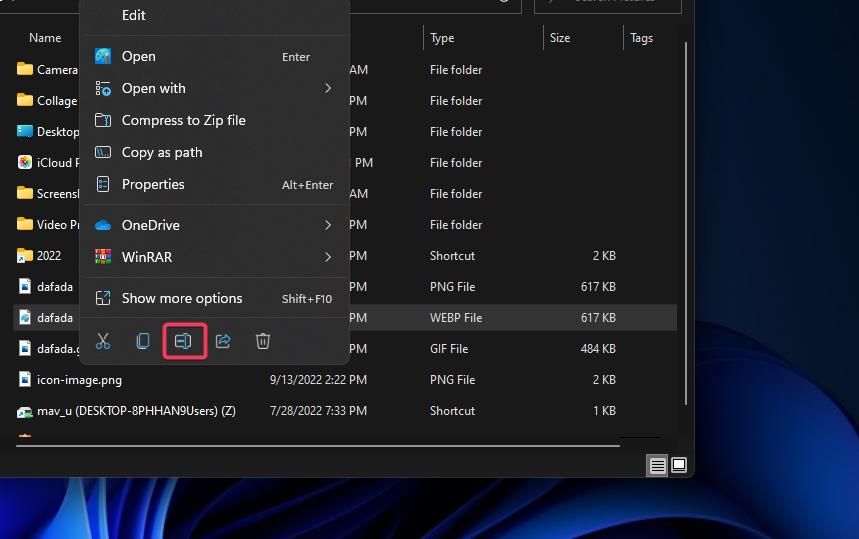Image resolution: width=859 pixels, height=539 pixels.
Task: Click the Cut scissors icon
Action: point(103,341)
